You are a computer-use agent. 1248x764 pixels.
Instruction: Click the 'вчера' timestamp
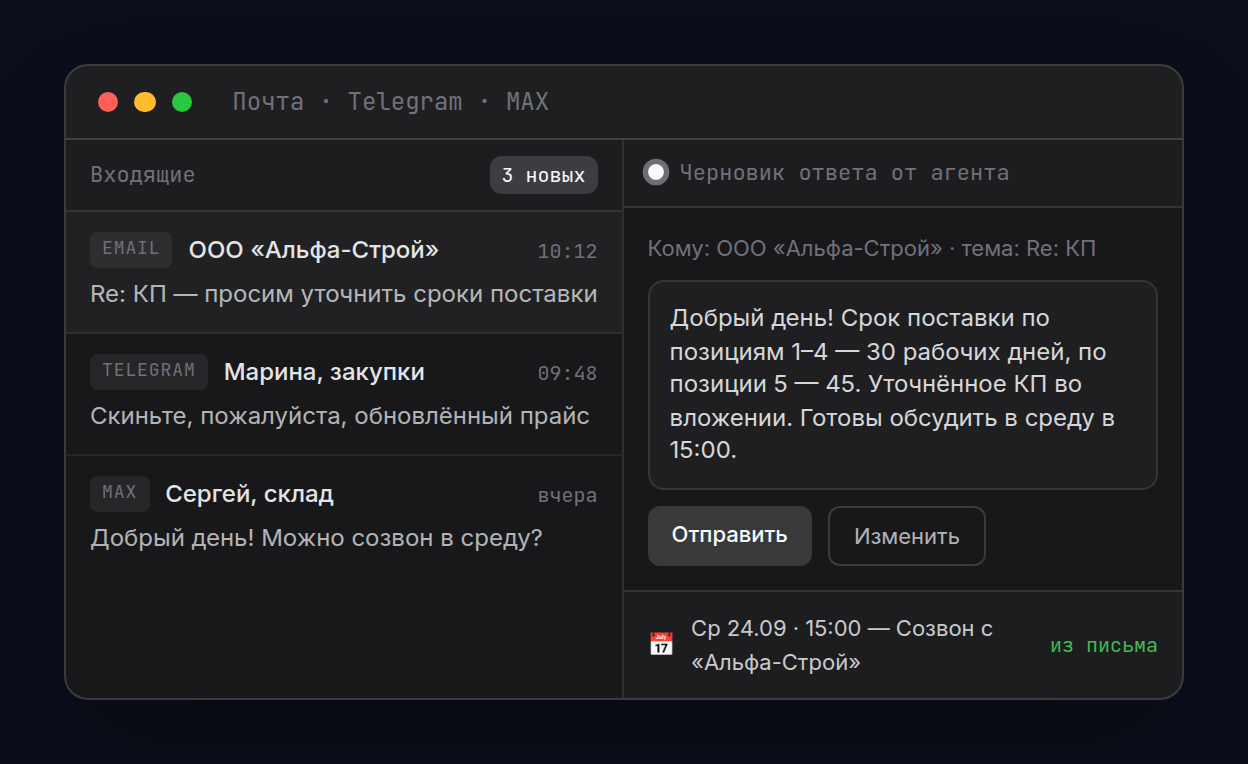(x=567, y=496)
